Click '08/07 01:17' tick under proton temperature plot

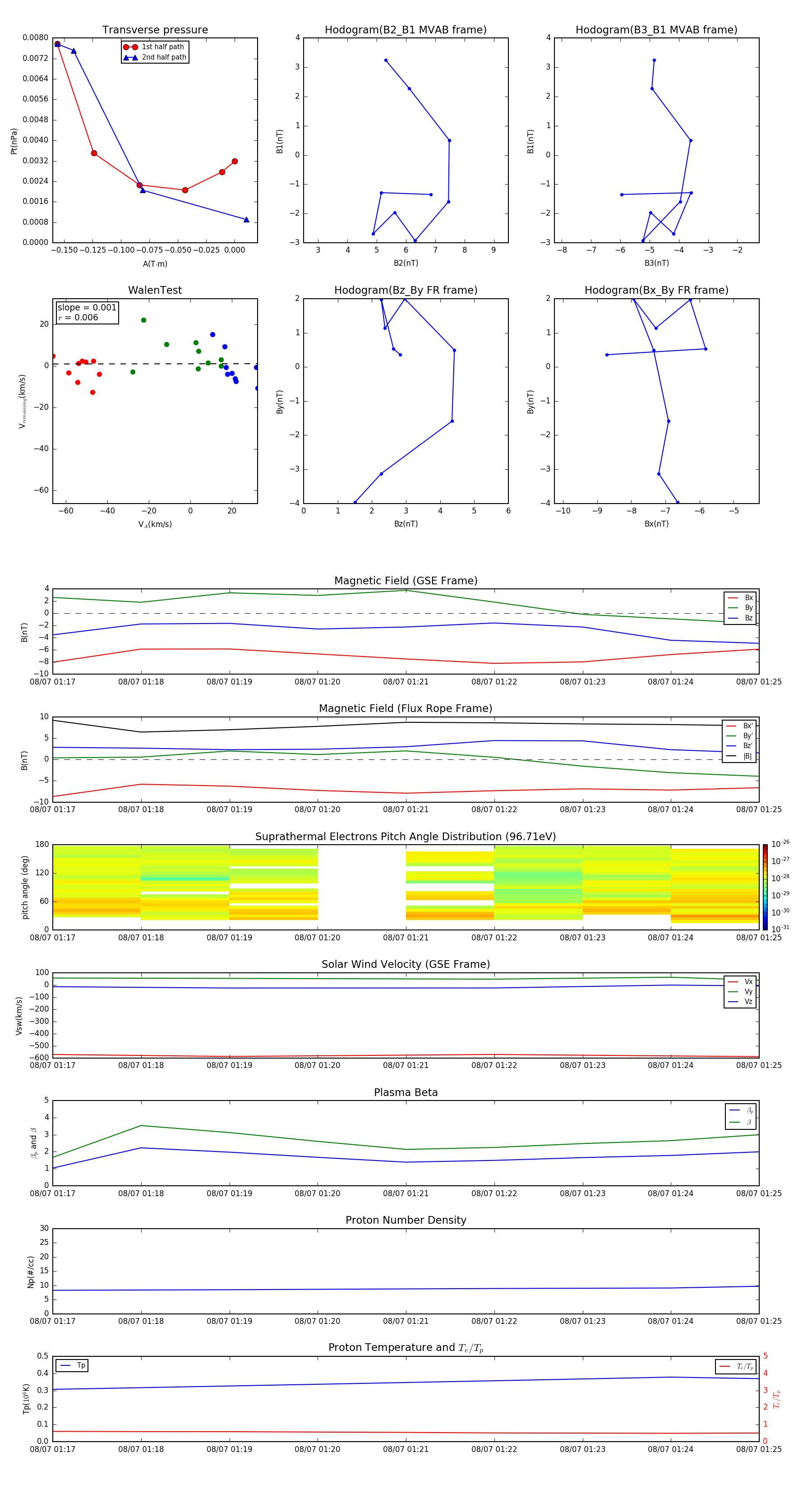click(x=53, y=1449)
